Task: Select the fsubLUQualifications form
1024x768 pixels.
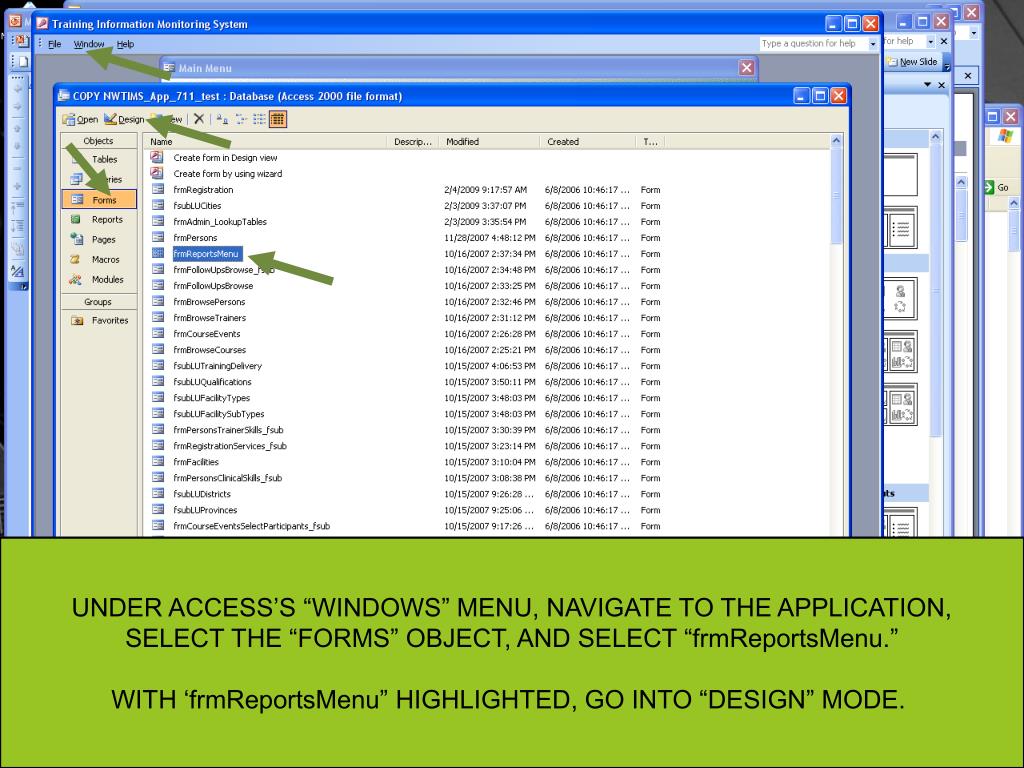Action: click(212, 381)
